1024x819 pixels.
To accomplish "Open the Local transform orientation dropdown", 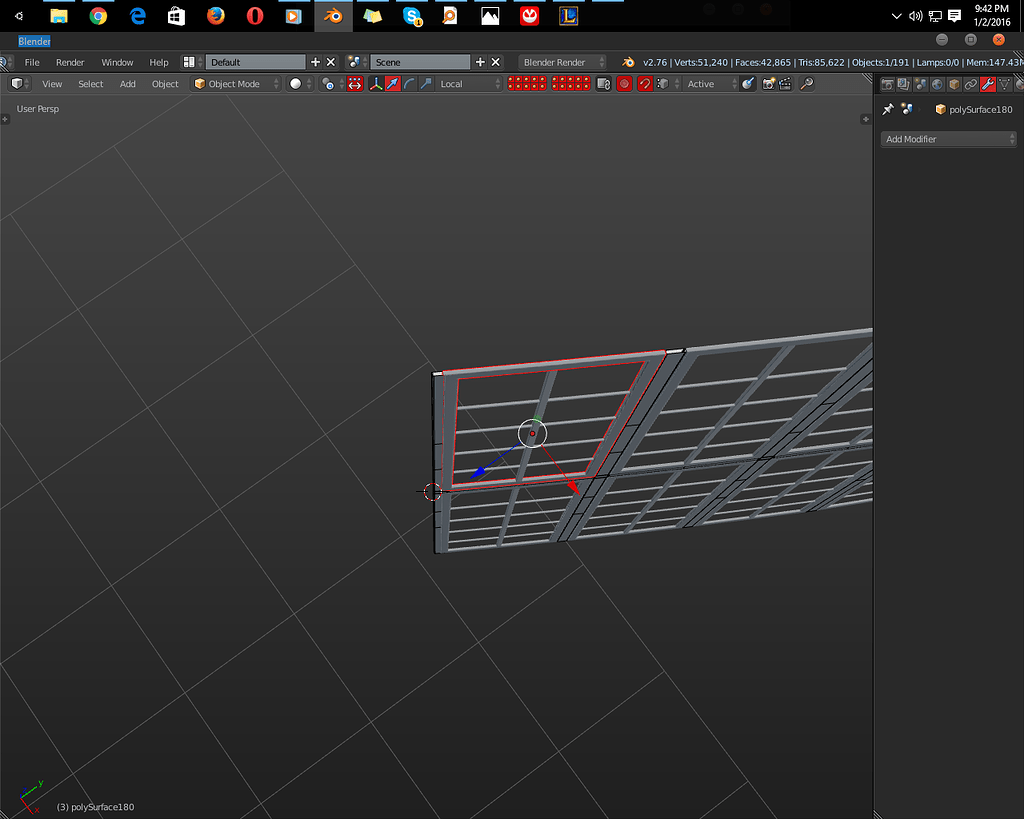I will click(468, 84).
